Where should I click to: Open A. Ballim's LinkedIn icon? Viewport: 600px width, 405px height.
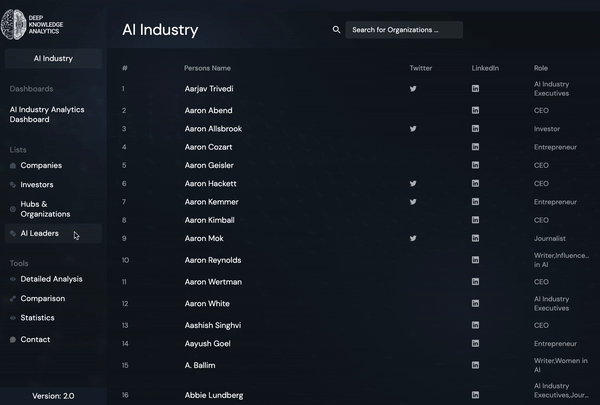click(475, 365)
